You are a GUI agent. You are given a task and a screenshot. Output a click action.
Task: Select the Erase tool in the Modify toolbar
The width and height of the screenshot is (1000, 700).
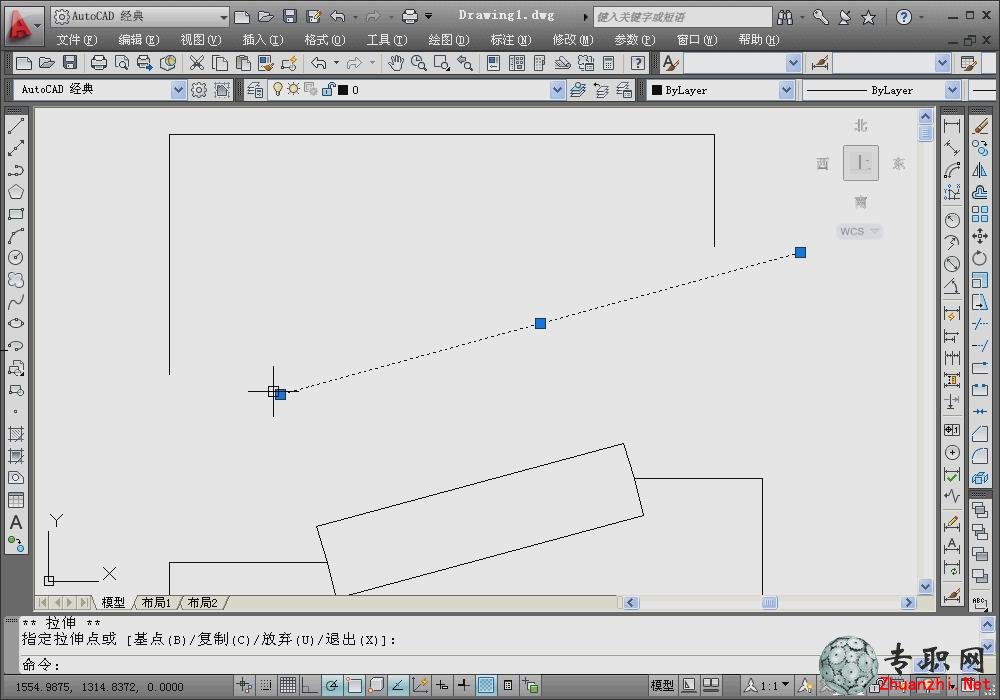[980, 126]
